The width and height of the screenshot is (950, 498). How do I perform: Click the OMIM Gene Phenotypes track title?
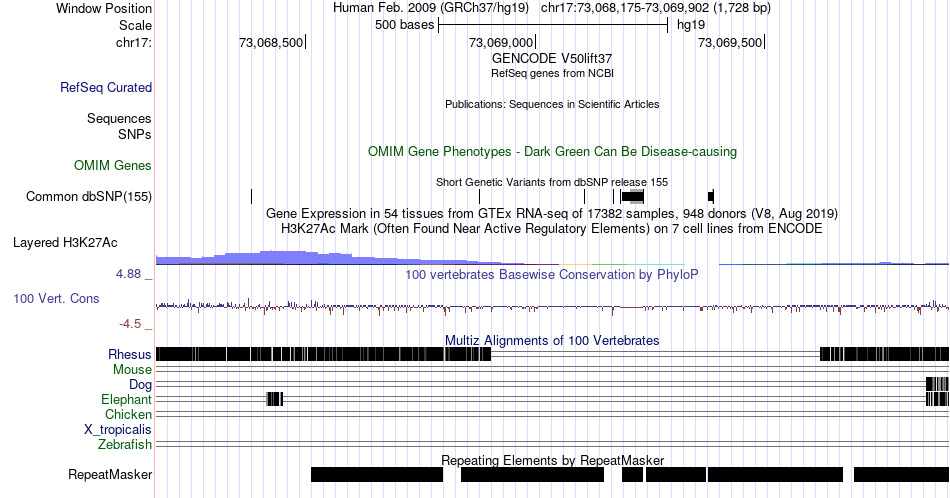552,151
